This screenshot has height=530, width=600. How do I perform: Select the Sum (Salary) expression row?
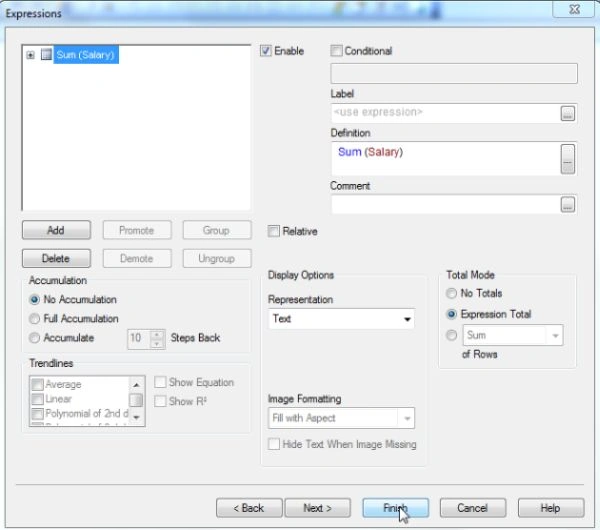pos(86,55)
